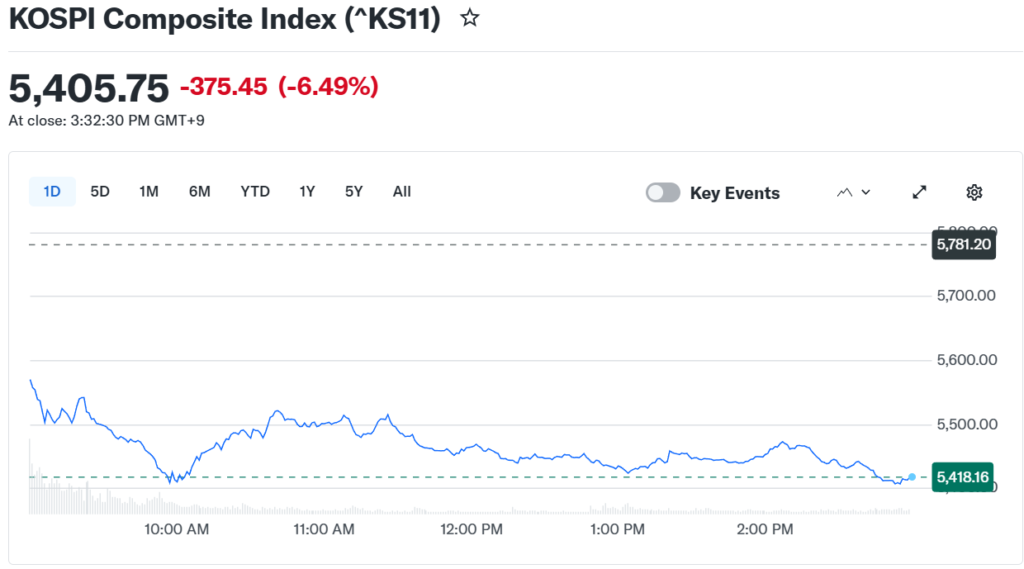Toggle the Key Events switch

(662, 193)
